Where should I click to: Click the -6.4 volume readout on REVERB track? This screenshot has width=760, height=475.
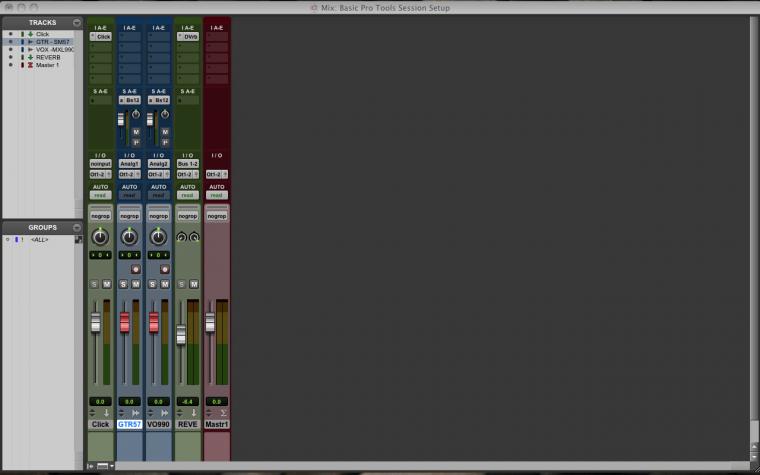point(188,401)
